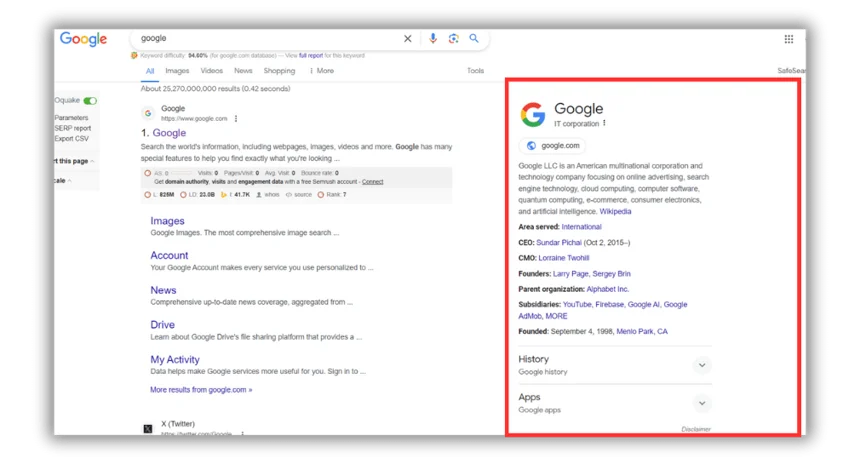Click the X (Twitter) result name
The height and width of the screenshot is (464, 860).
tap(178, 424)
